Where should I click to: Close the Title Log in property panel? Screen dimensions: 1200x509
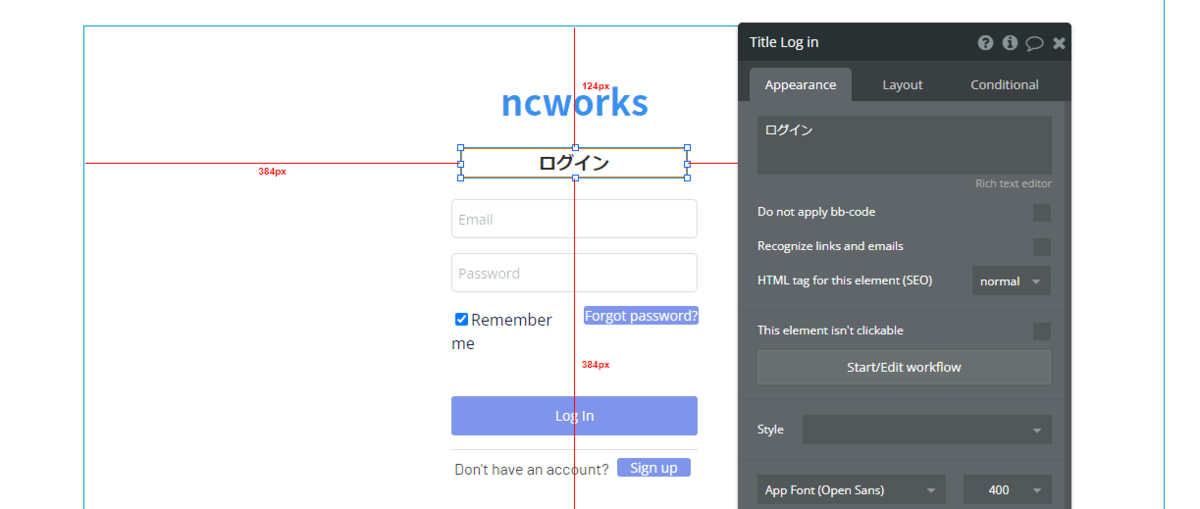[x=1059, y=43]
